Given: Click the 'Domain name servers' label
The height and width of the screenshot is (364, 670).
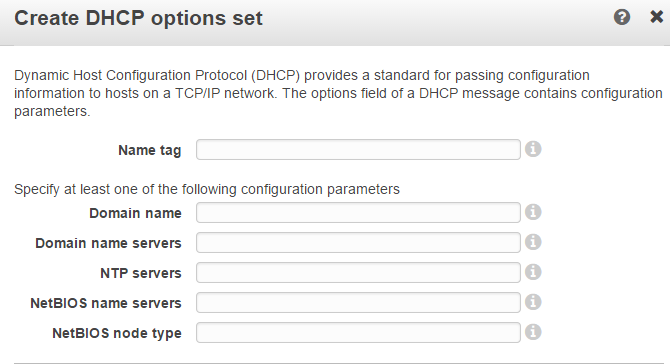Looking at the screenshot, I should [x=108, y=243].
